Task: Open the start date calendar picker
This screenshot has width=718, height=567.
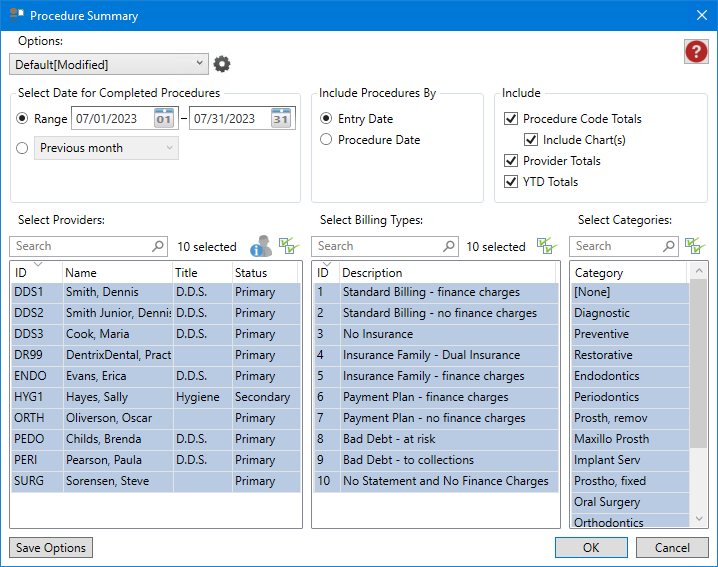Action: pos(163,119)
